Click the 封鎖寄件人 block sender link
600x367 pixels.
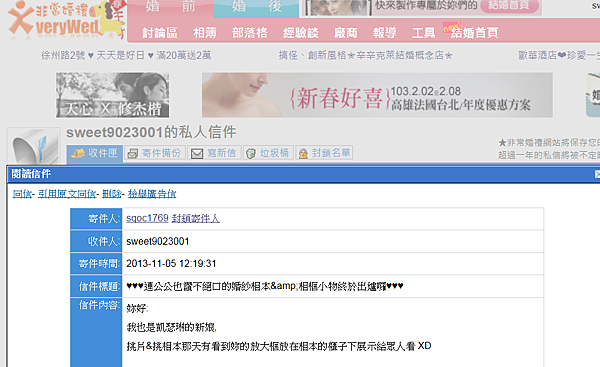click(196, 218)
